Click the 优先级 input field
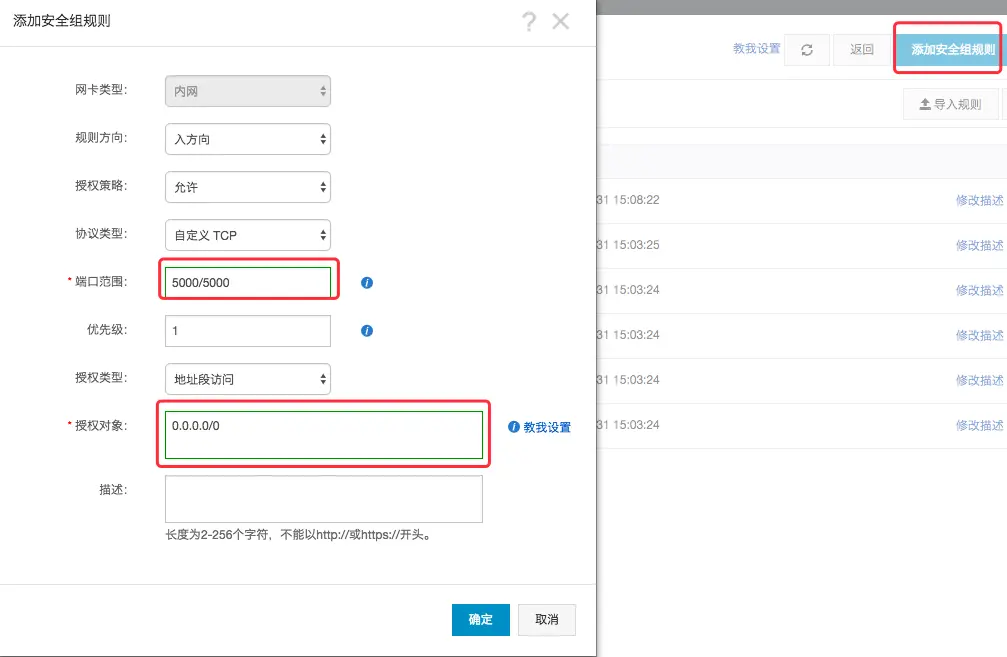This screenshot has height=657, width=1007. (x=248, y=331)
